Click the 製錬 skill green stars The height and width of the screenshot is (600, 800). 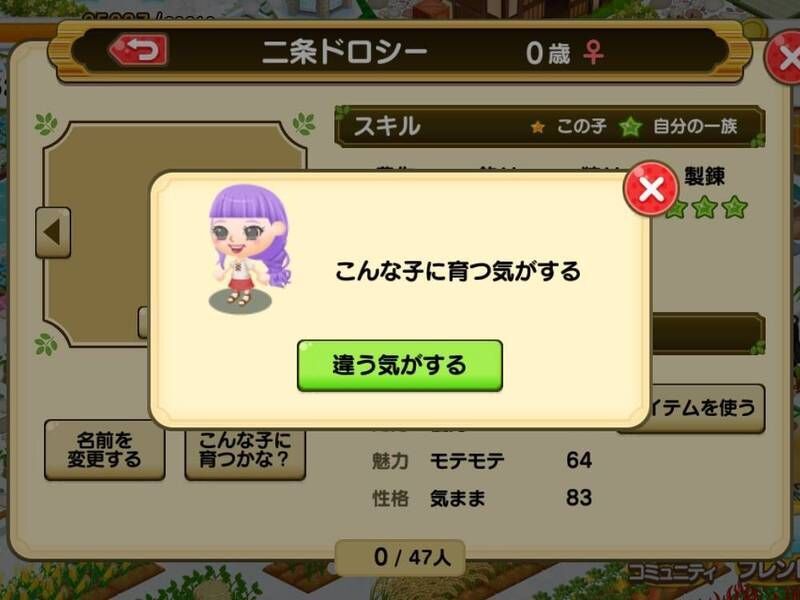(x=707, y=207)
